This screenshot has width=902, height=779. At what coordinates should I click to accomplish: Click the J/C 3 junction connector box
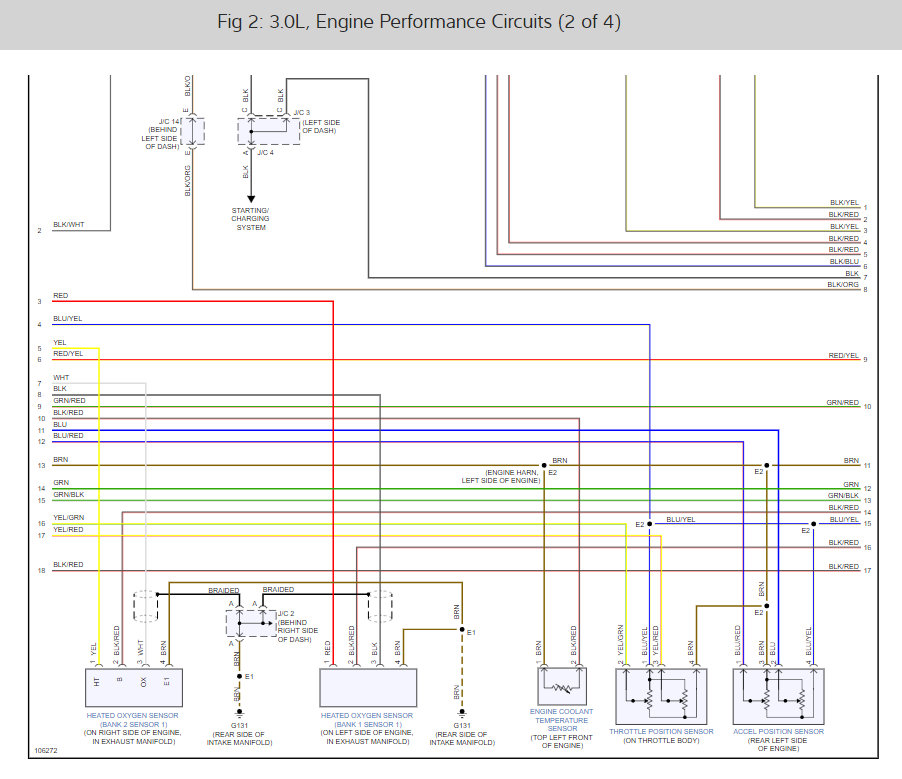click(269, 131)
